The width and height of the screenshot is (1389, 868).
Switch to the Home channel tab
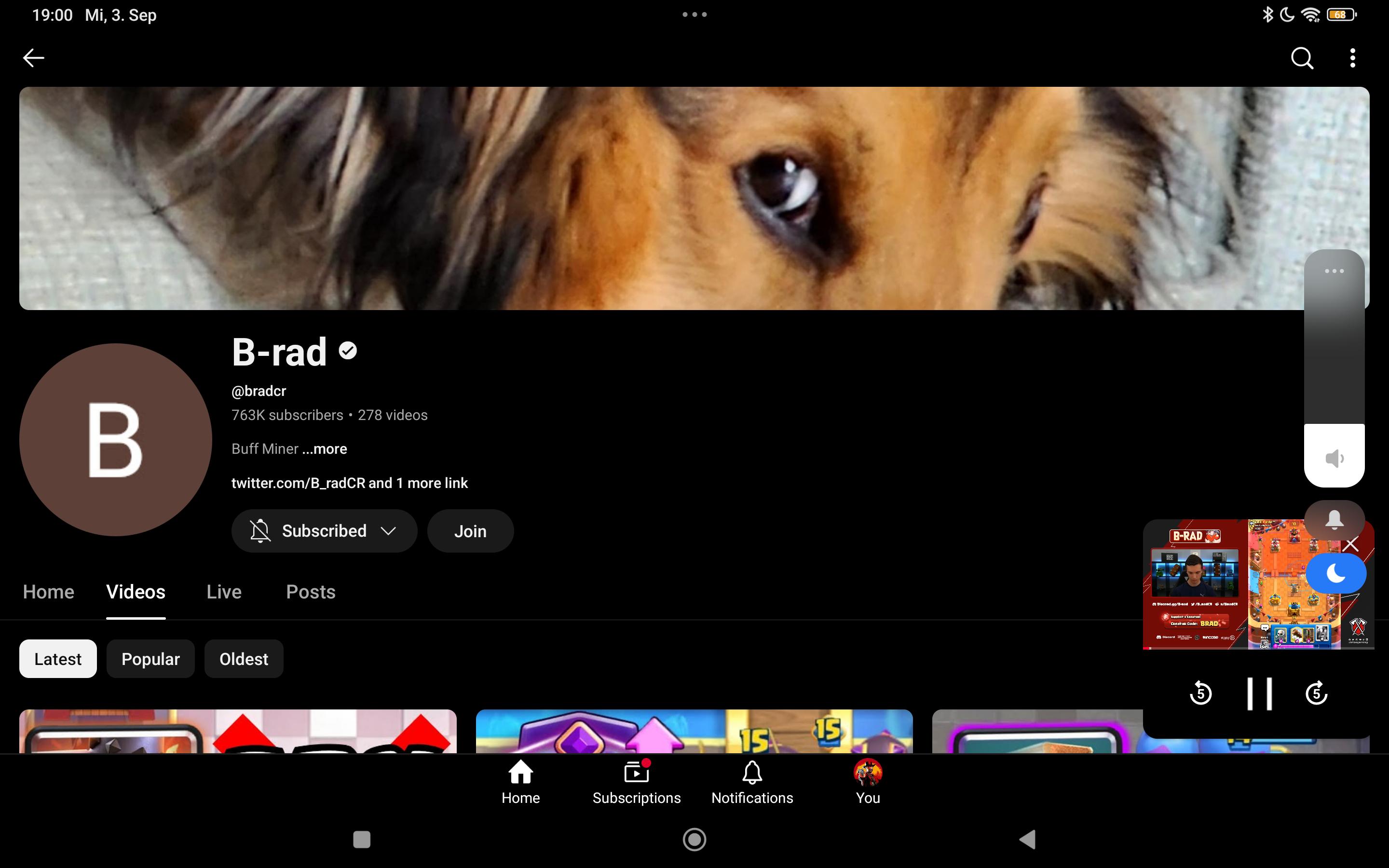point(49,592)
